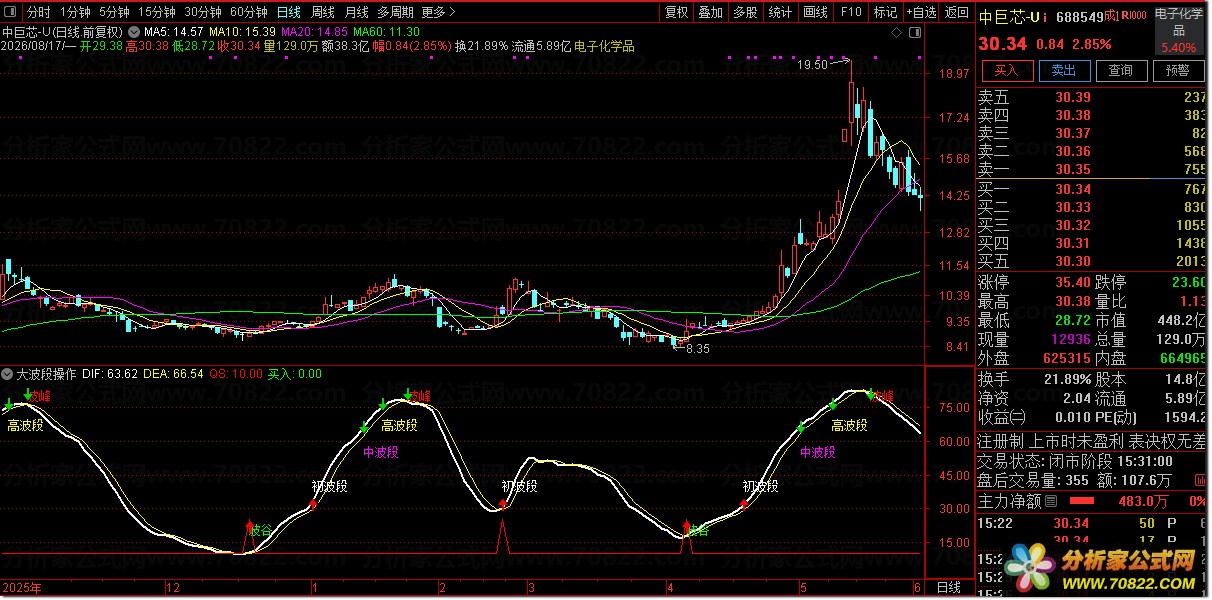This screenshot has height=600, width=1212.
Task: Click the R1000 tag after stock code
Action: (1135, 17)
